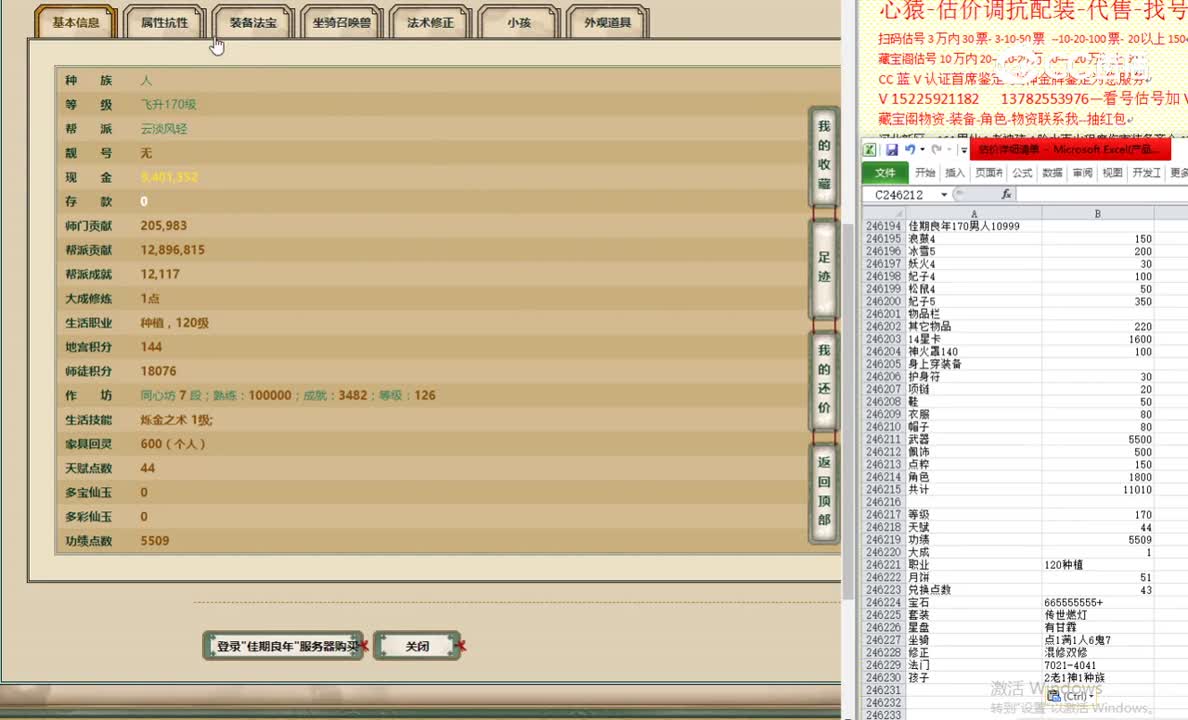This screenshot has height=720, width=1188.
Task: Click the Insert Function fx icon
Action: click(1006, 195)
